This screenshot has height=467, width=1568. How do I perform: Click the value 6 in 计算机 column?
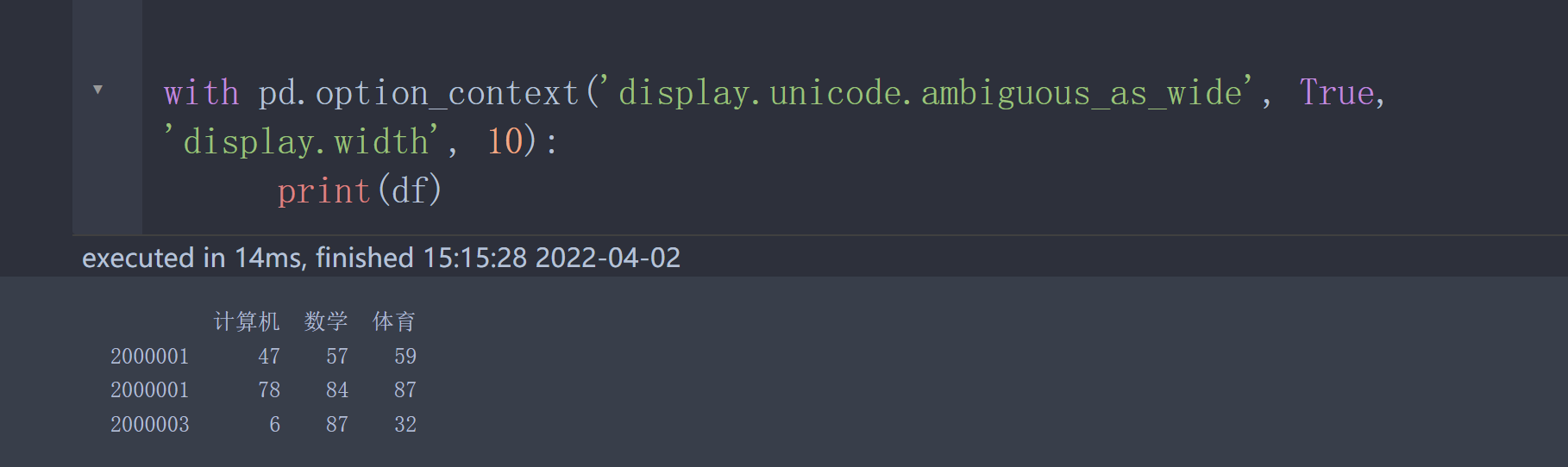[275, 424]
